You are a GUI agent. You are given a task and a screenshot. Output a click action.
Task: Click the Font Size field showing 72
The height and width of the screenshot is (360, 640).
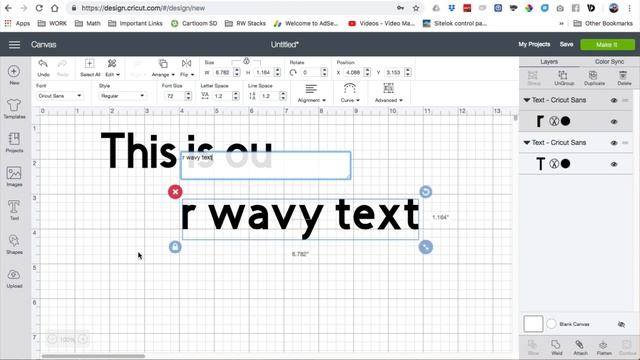pos(174,96)
